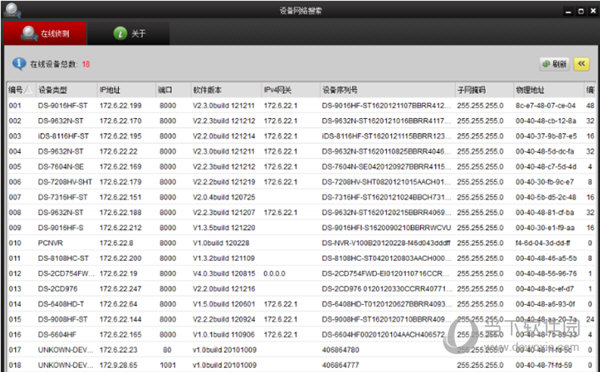Select IP address 172.6.22.22
Image resolution: width=600 pixels, height=372 pixels.
click(118, 151)
